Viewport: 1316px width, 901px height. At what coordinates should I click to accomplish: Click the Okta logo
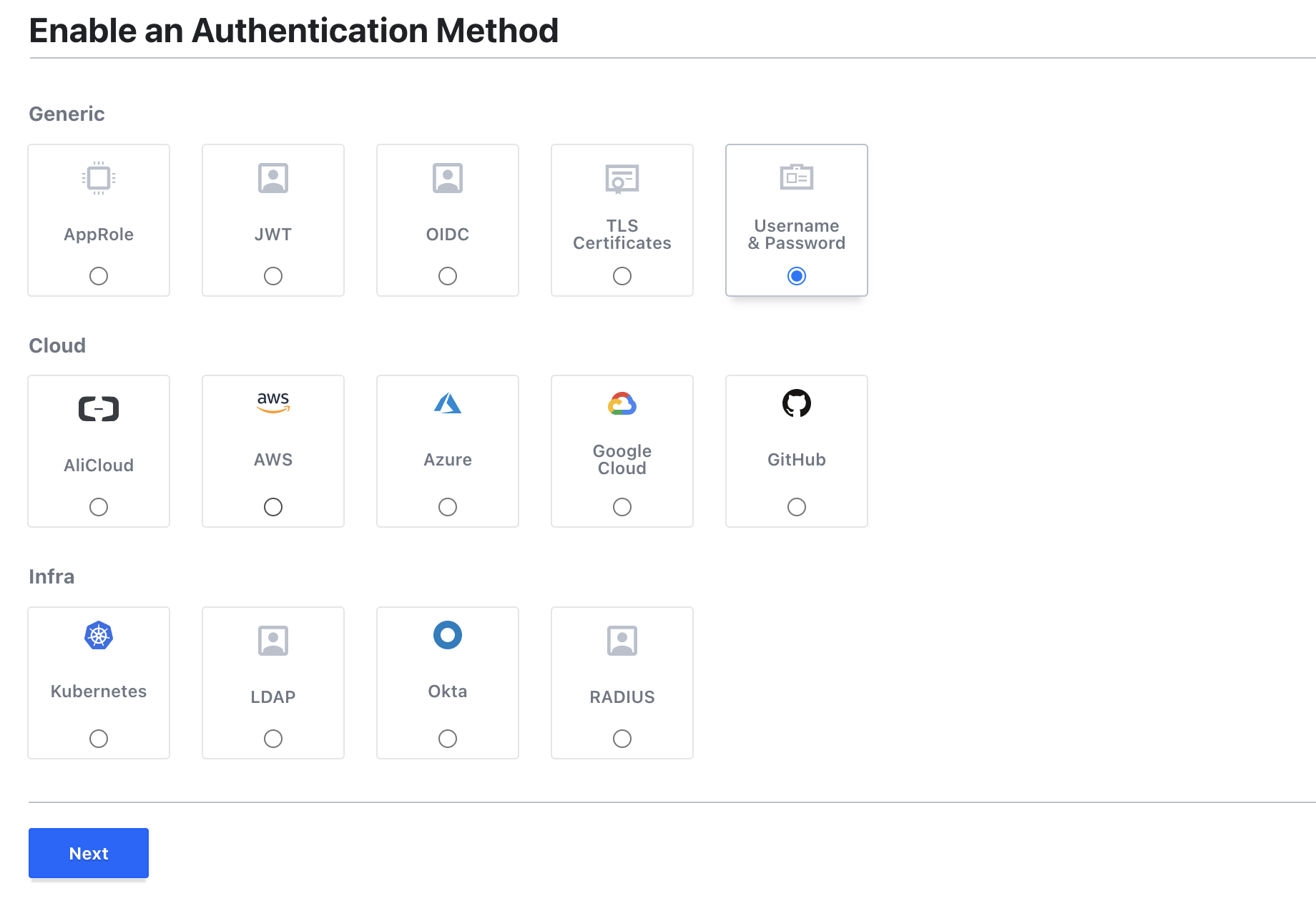(447, 636)
